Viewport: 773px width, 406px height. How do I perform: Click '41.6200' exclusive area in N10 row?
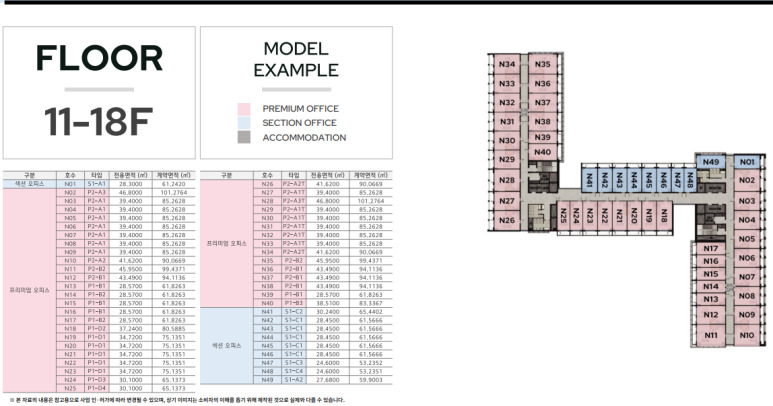coord(131,261)
